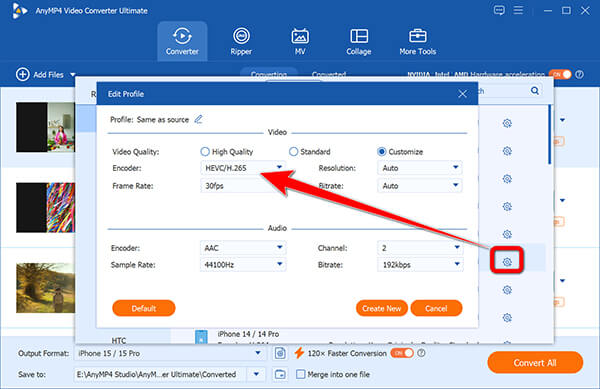Open the output folder icon
600x389 pixels.
click(280, 374)
